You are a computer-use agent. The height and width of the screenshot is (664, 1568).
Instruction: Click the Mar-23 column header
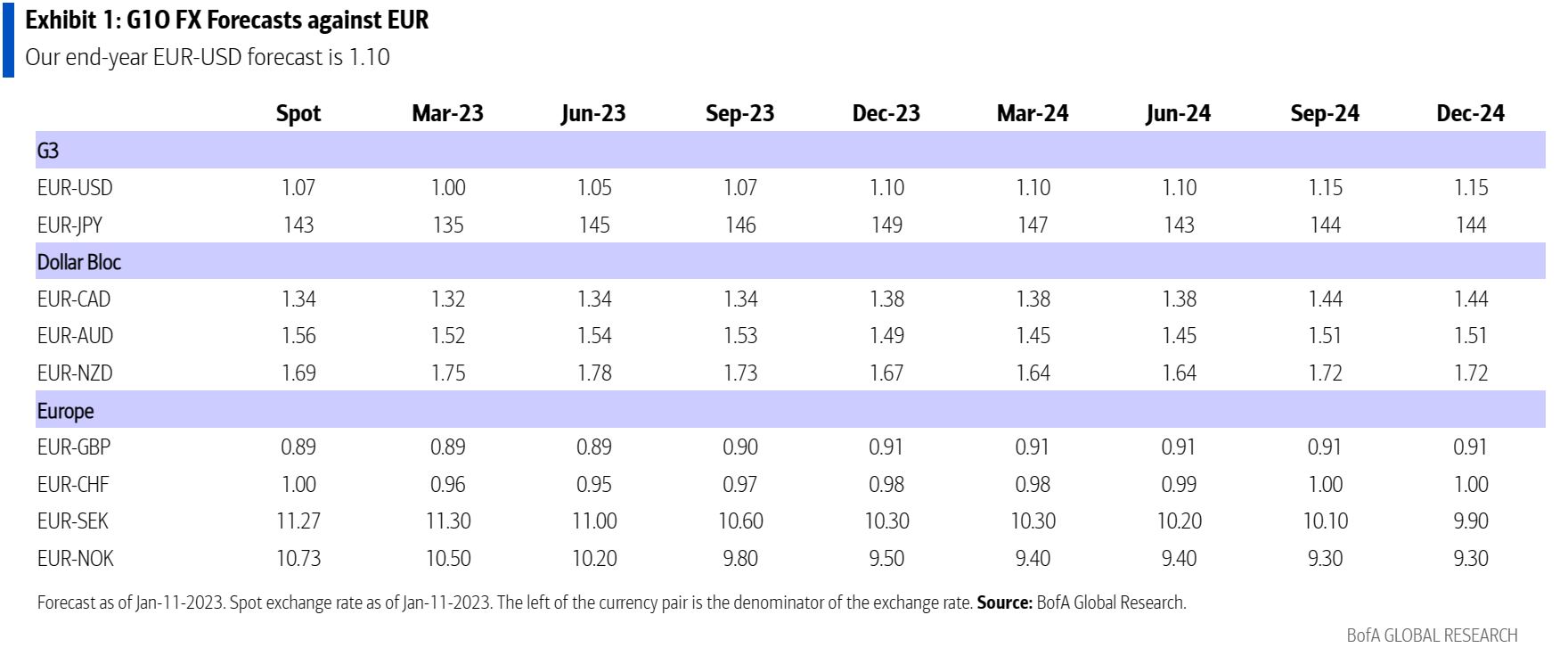(447, 113)
